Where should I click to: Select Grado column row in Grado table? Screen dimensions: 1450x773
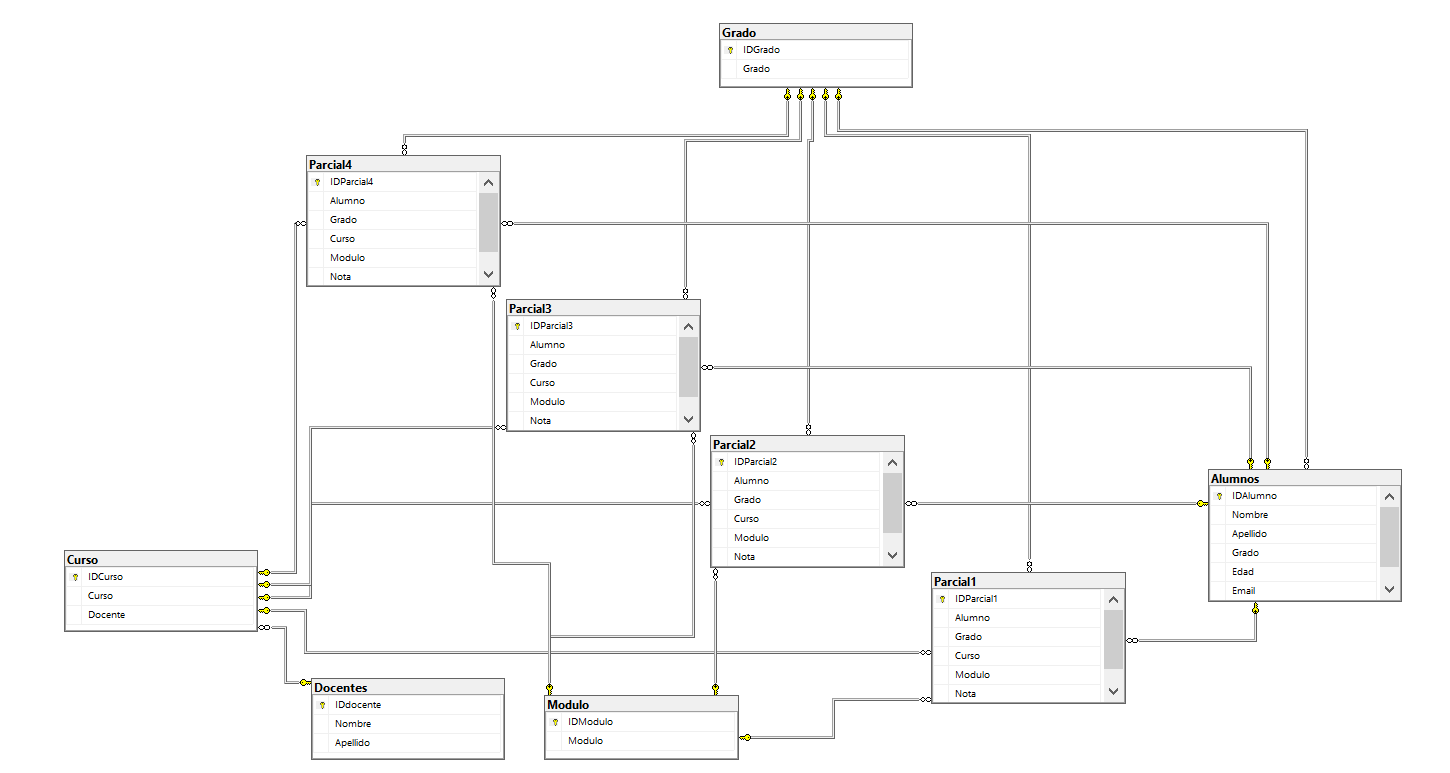(x=815, y=69)
